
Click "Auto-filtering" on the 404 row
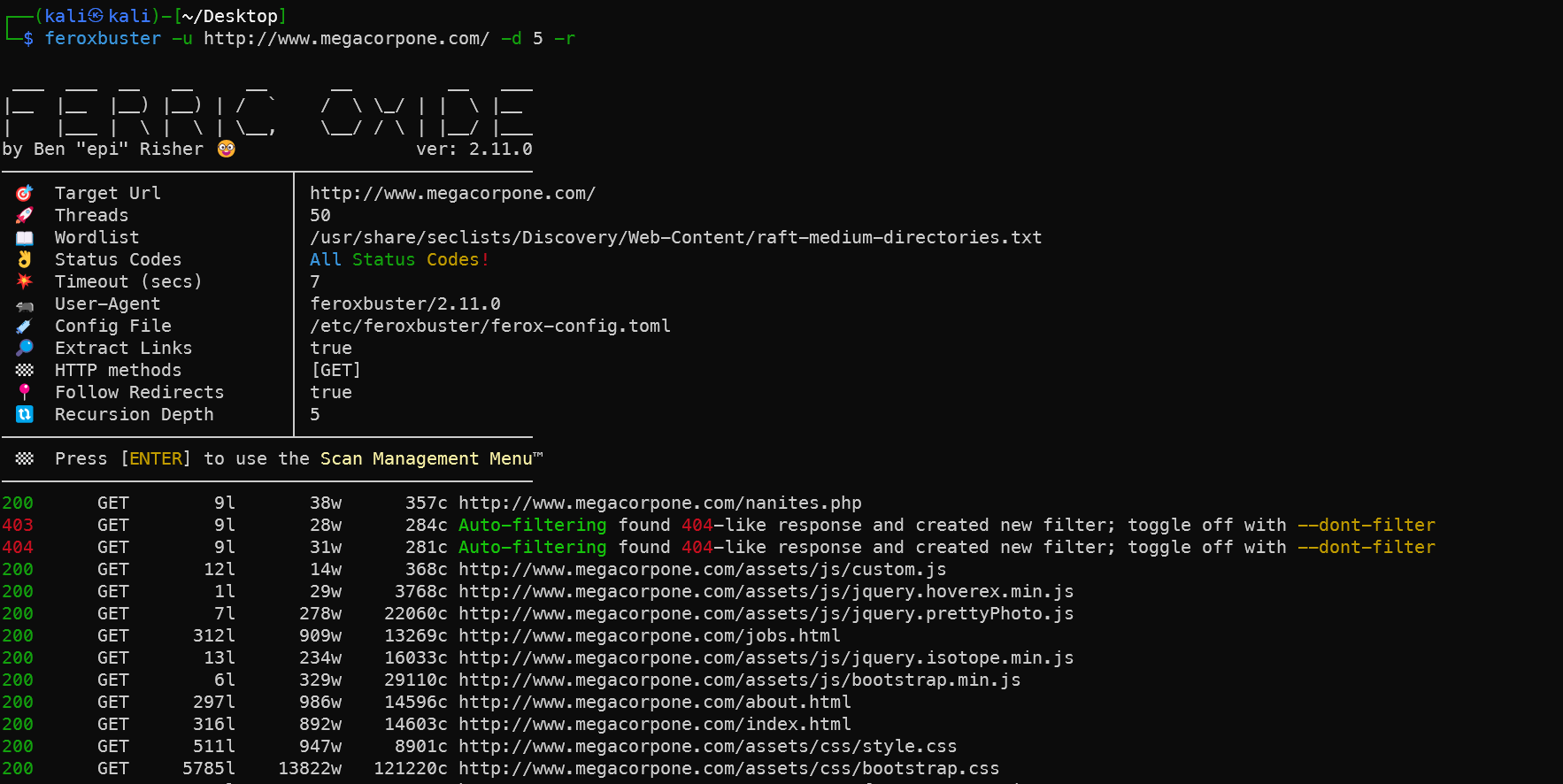point(533,547)
